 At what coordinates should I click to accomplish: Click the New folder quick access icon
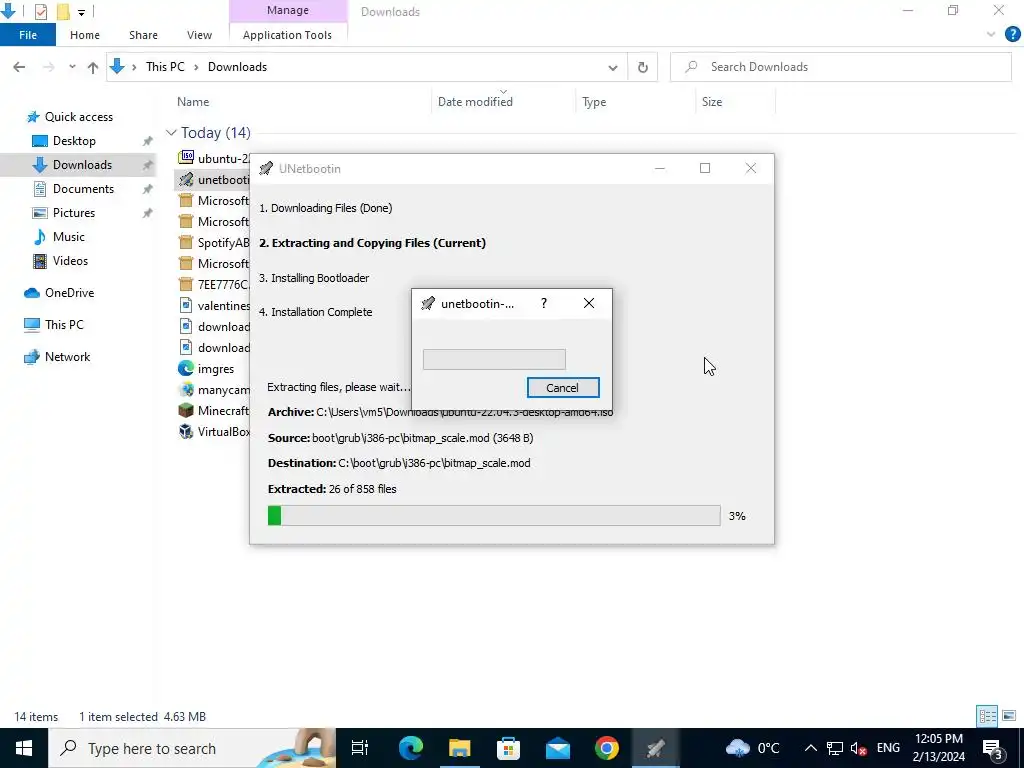point(63,11)
